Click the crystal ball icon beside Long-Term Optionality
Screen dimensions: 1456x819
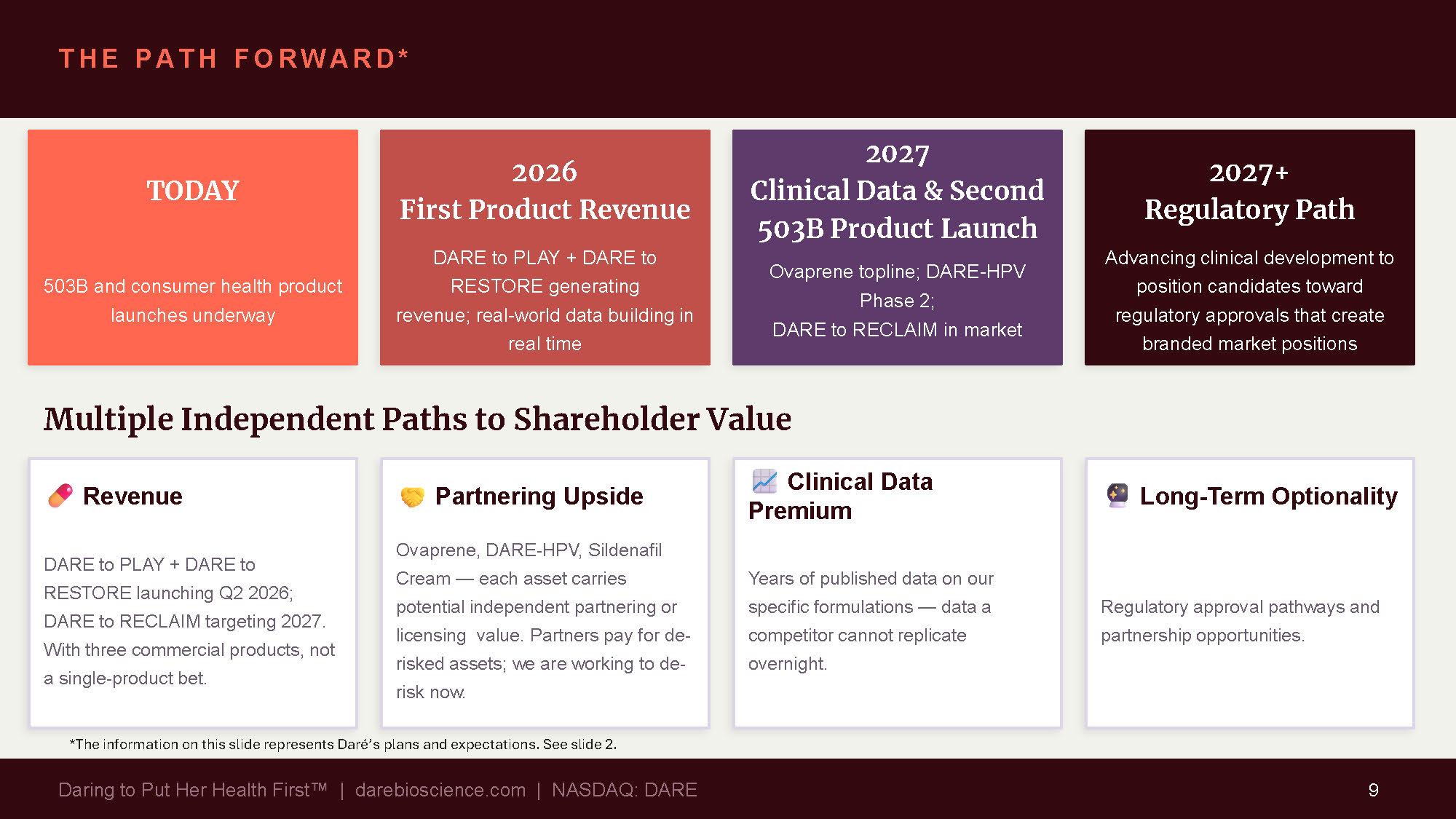(1117, 496)
